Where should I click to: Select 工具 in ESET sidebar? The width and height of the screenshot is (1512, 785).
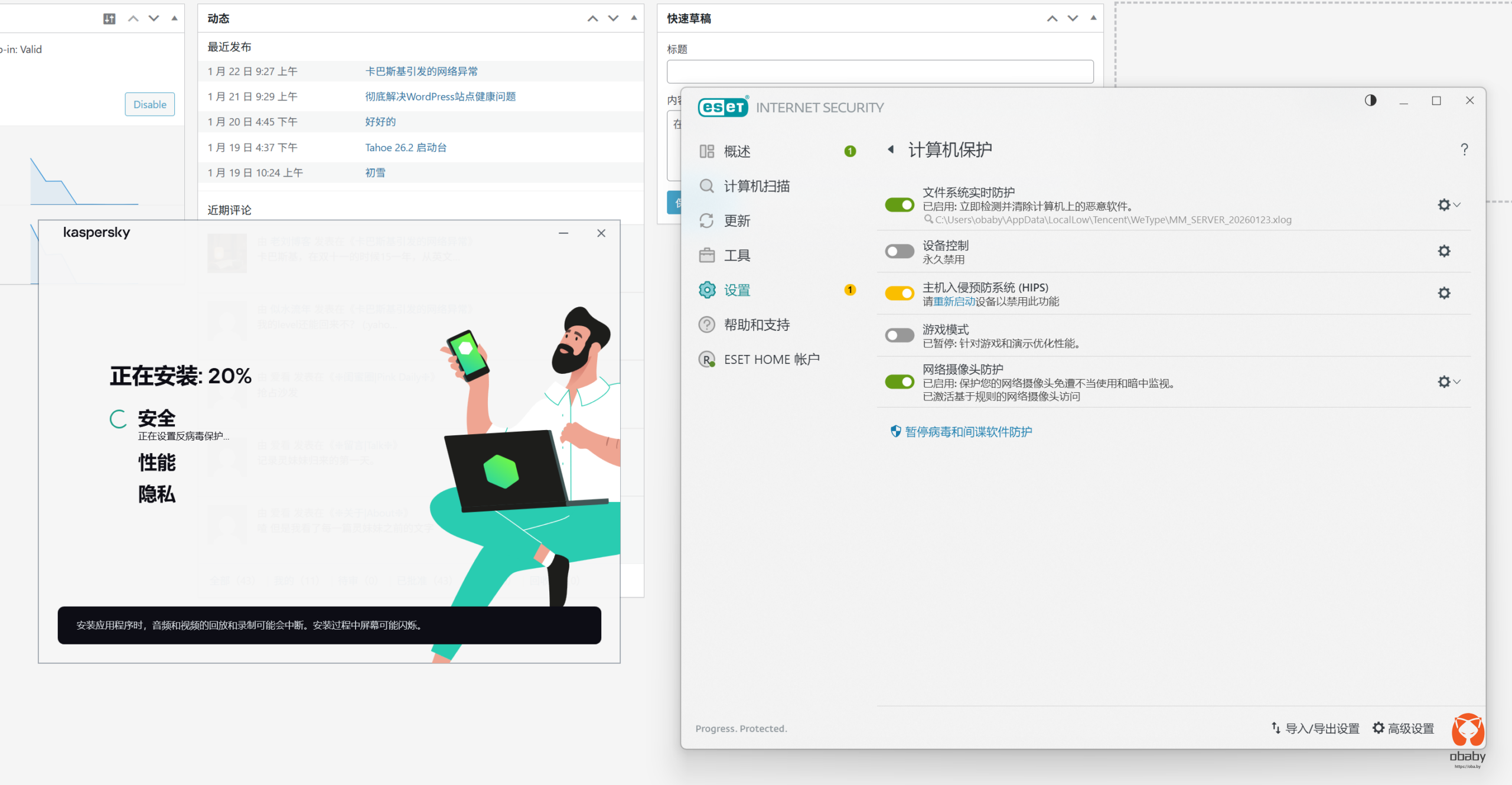click(737, 255)
